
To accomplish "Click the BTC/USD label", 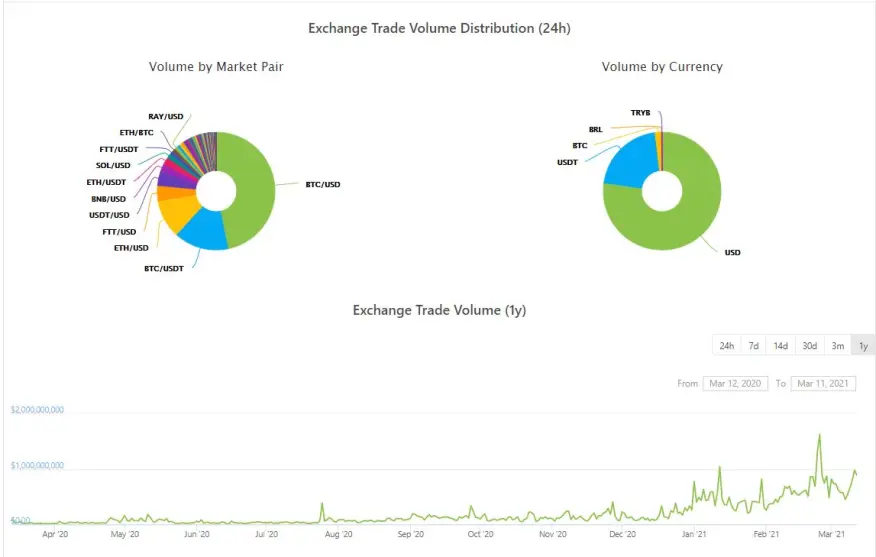I will point(323,184).
